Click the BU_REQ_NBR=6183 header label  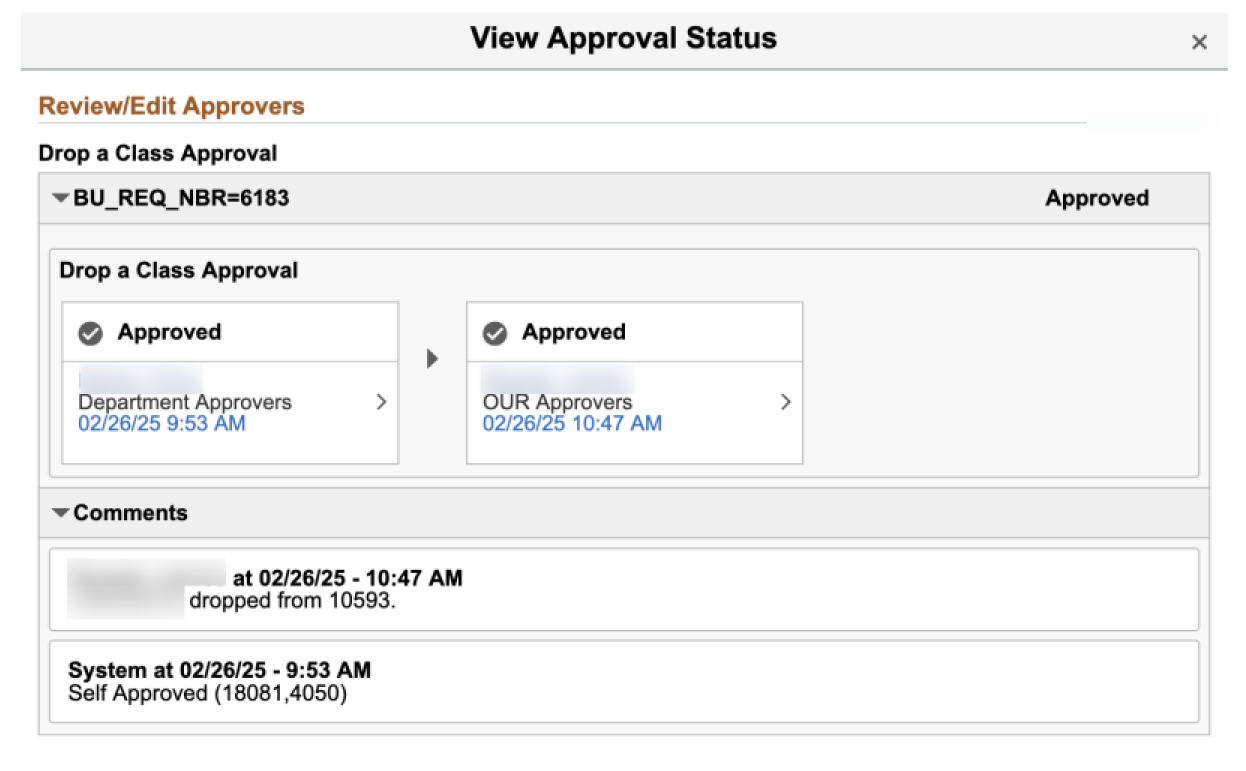pos(181,198)
